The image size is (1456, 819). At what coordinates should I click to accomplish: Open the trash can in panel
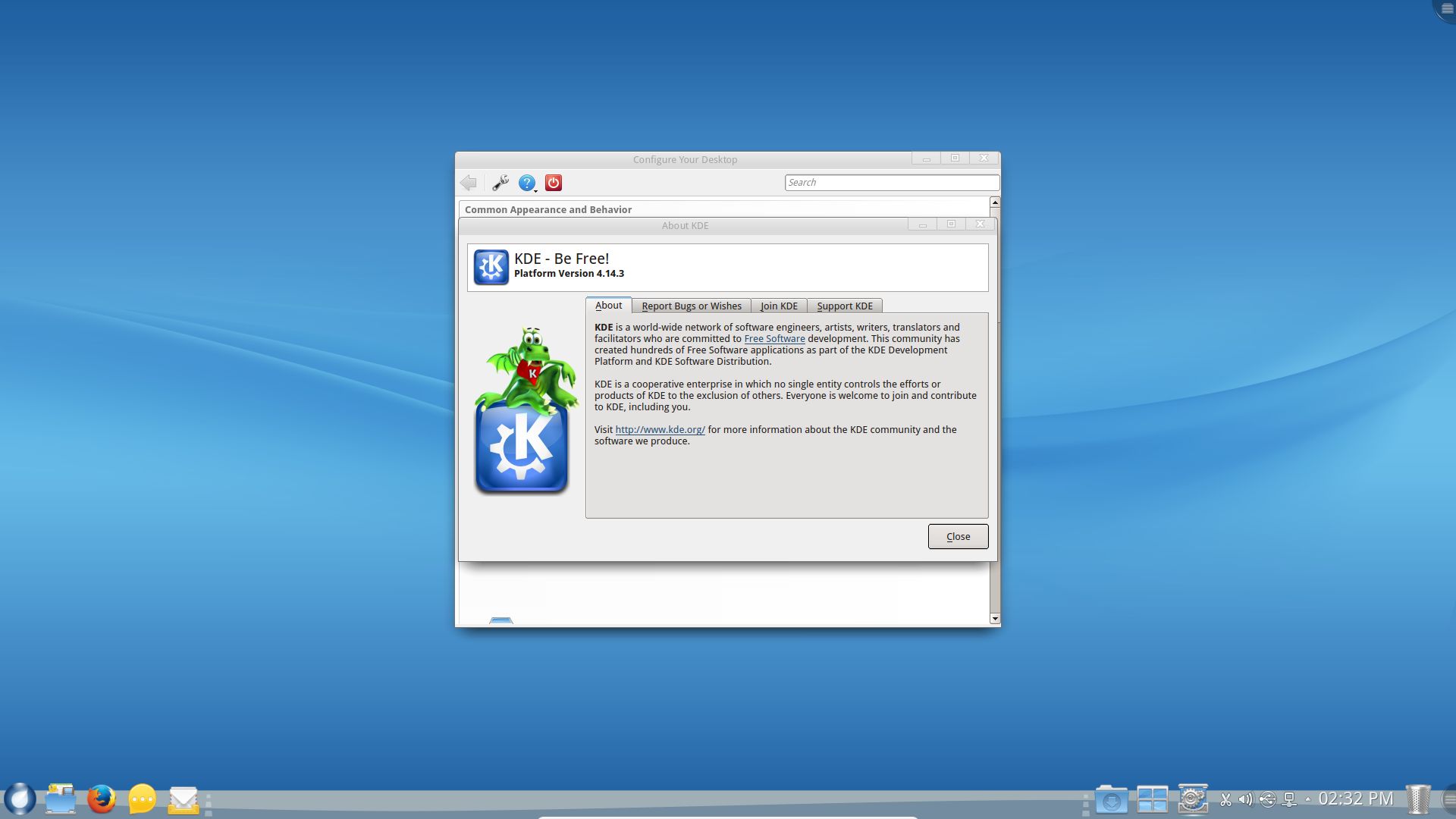[1417, 799]
